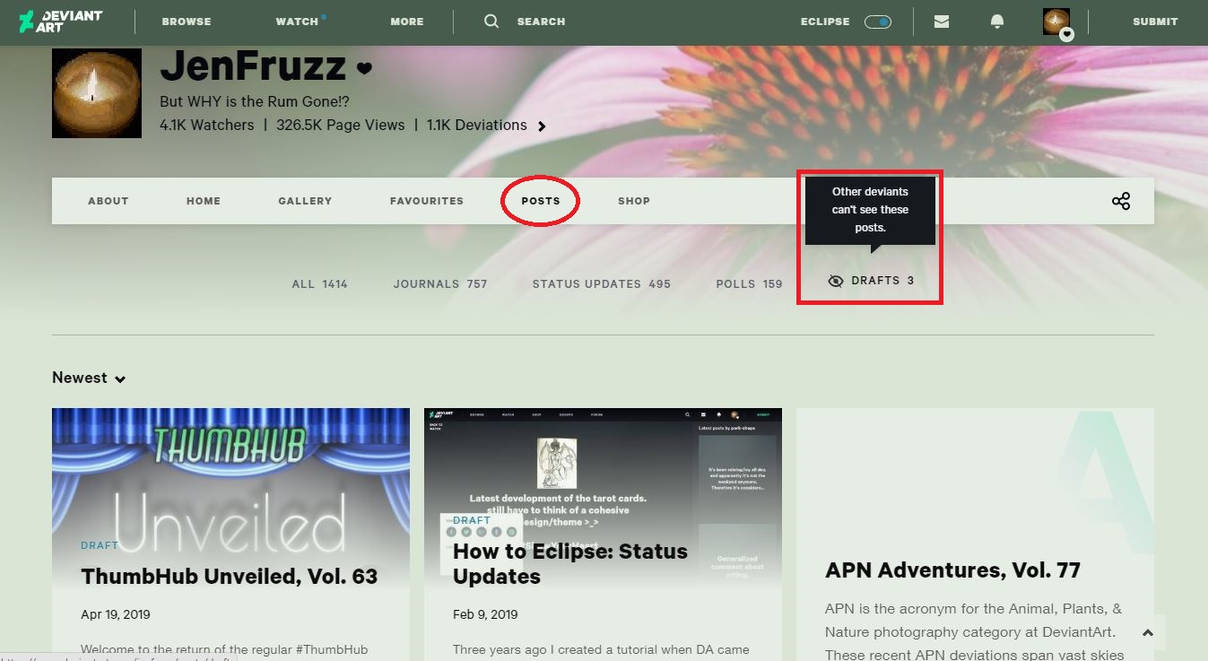Click the 1.1K Deviations link
This screenshot has height=661, width=1208.
coord(477,125)
